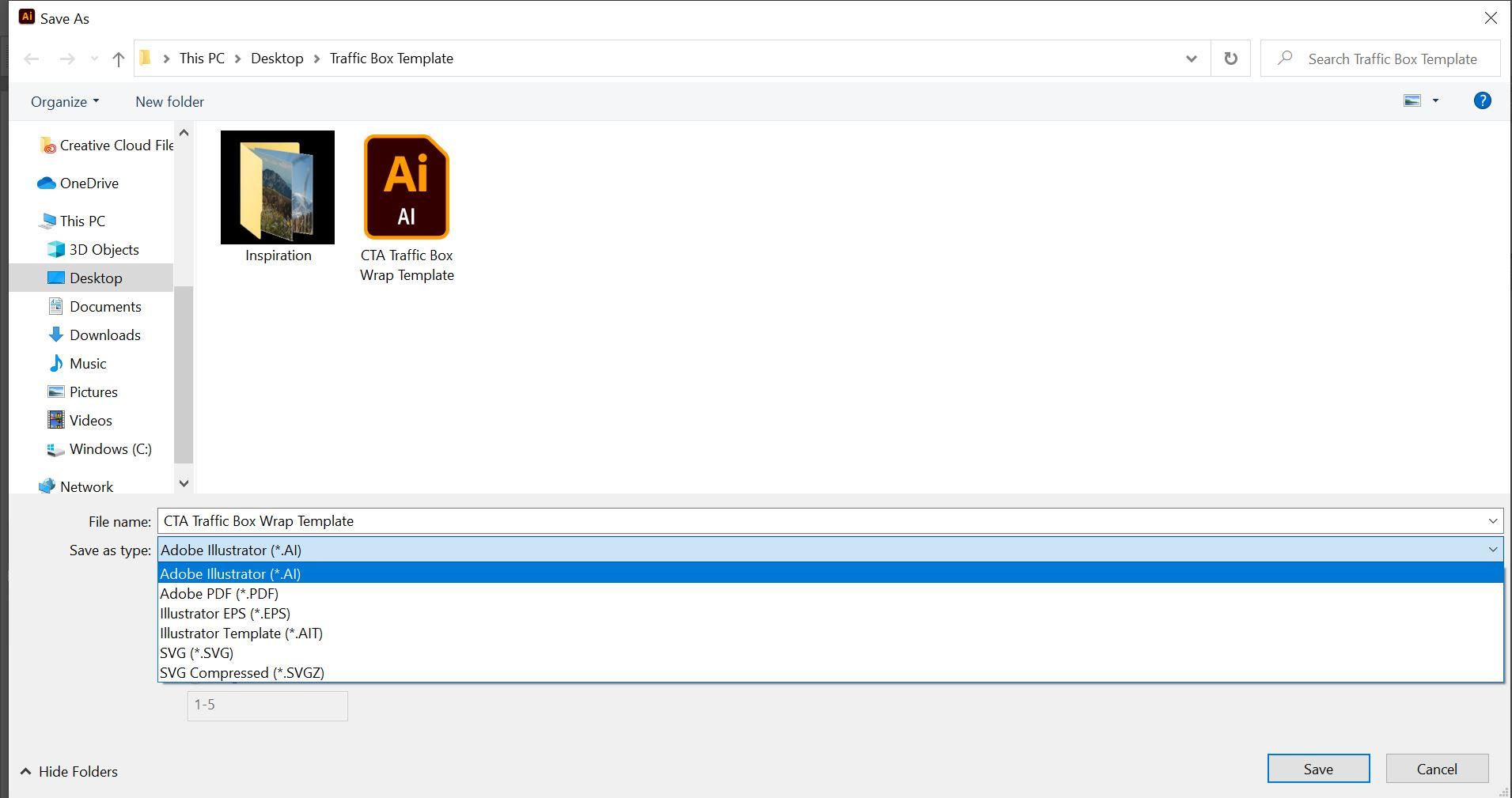Click the up one level arrow
This screenshot has width=1512, height=798.
click(x=118, y=58)
